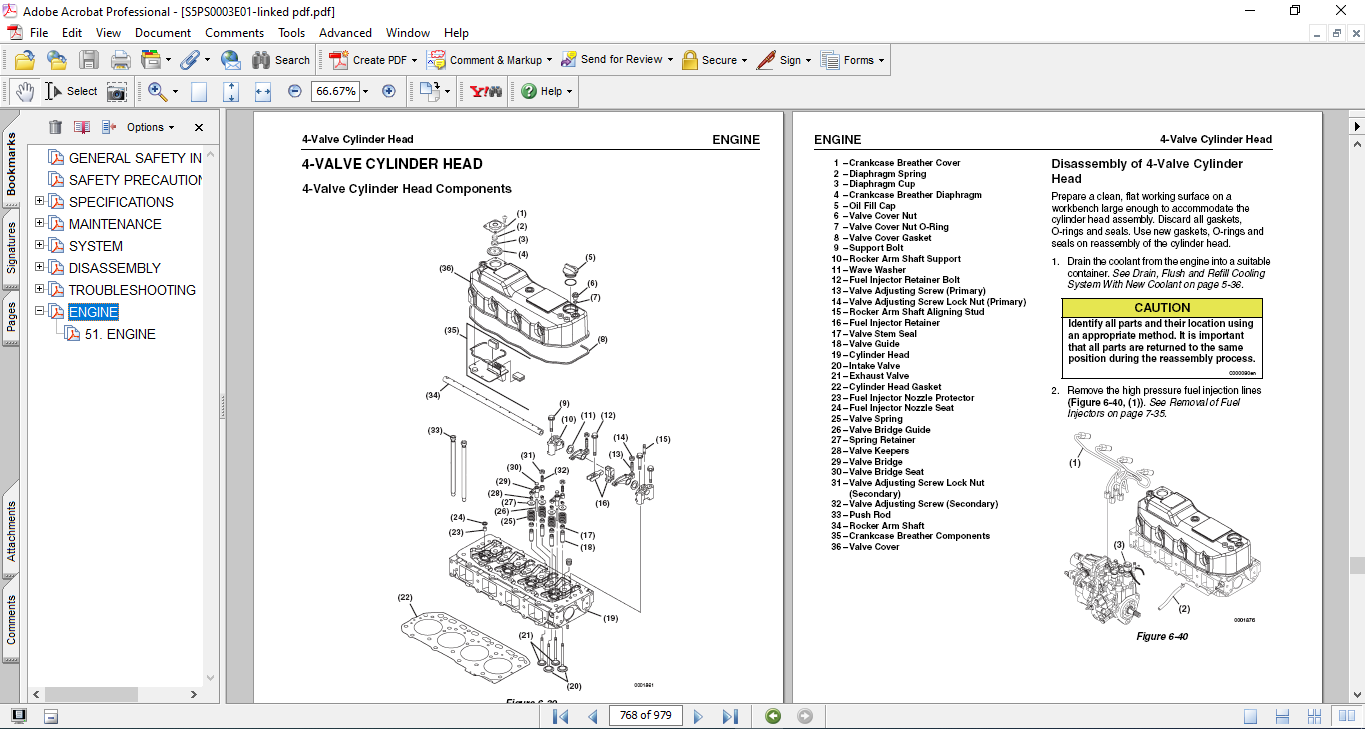Expand the SPECIFICATIONS bookmark
This screenshot has width=1365, height=729.
pyautogui.click(x=40, y=202)
